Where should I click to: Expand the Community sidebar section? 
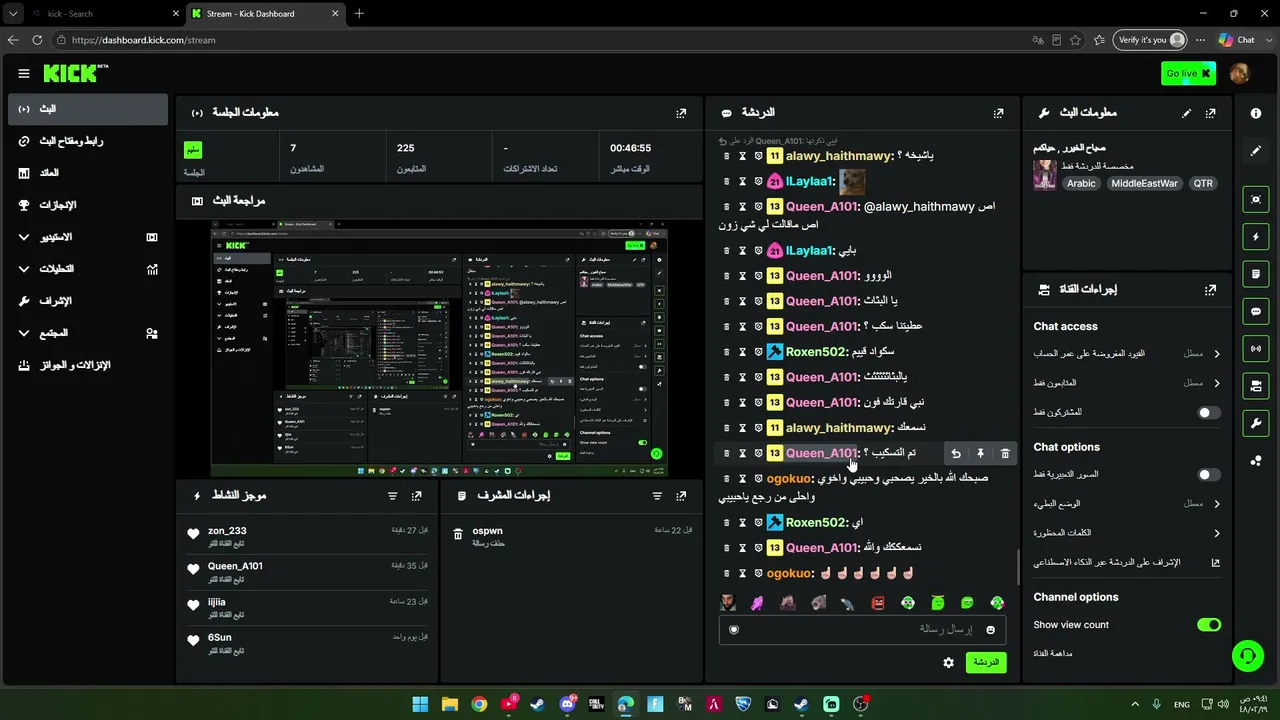[87, 333]
